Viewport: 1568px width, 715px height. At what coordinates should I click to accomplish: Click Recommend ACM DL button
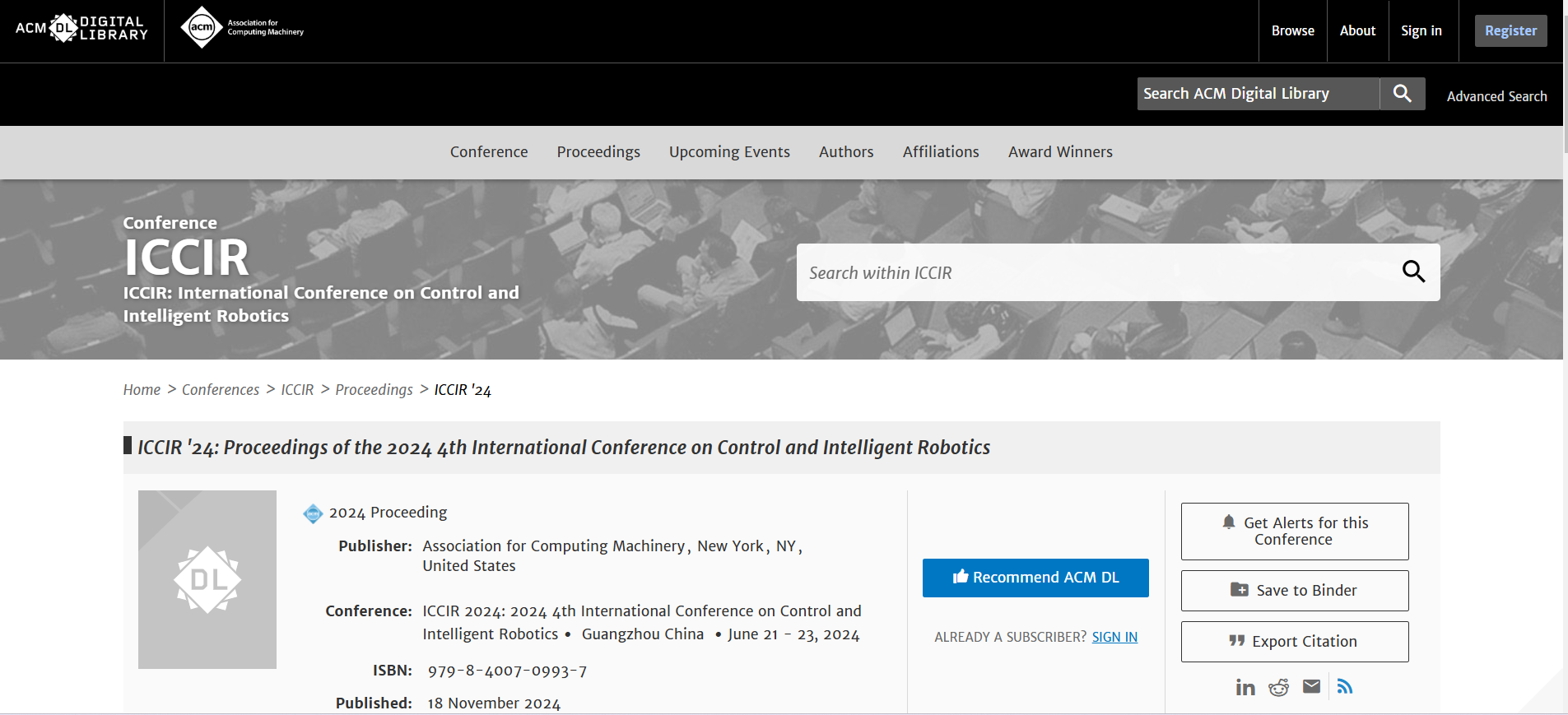click(x=1035, y=578)
